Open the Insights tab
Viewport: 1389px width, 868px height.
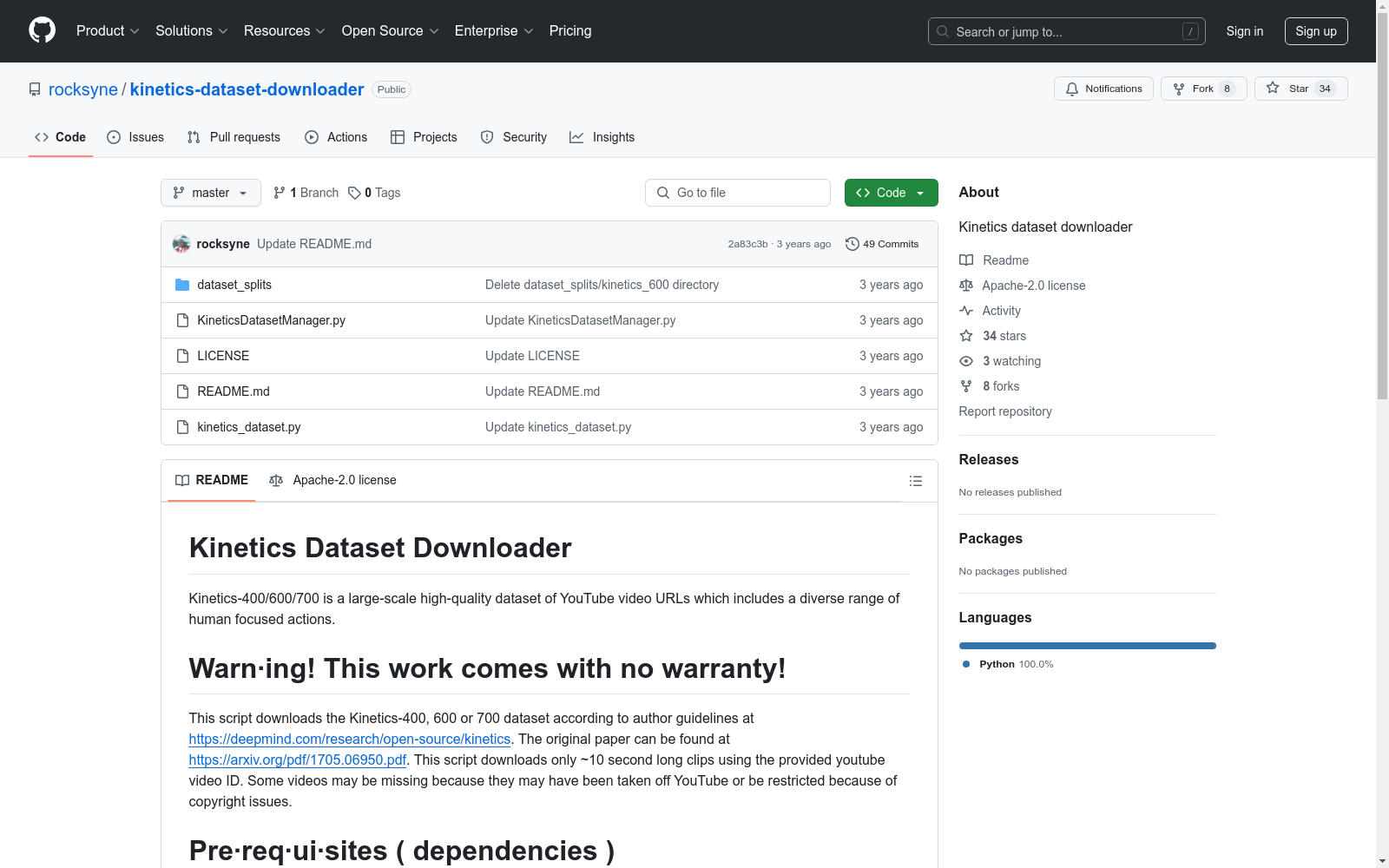pos(602,137)
